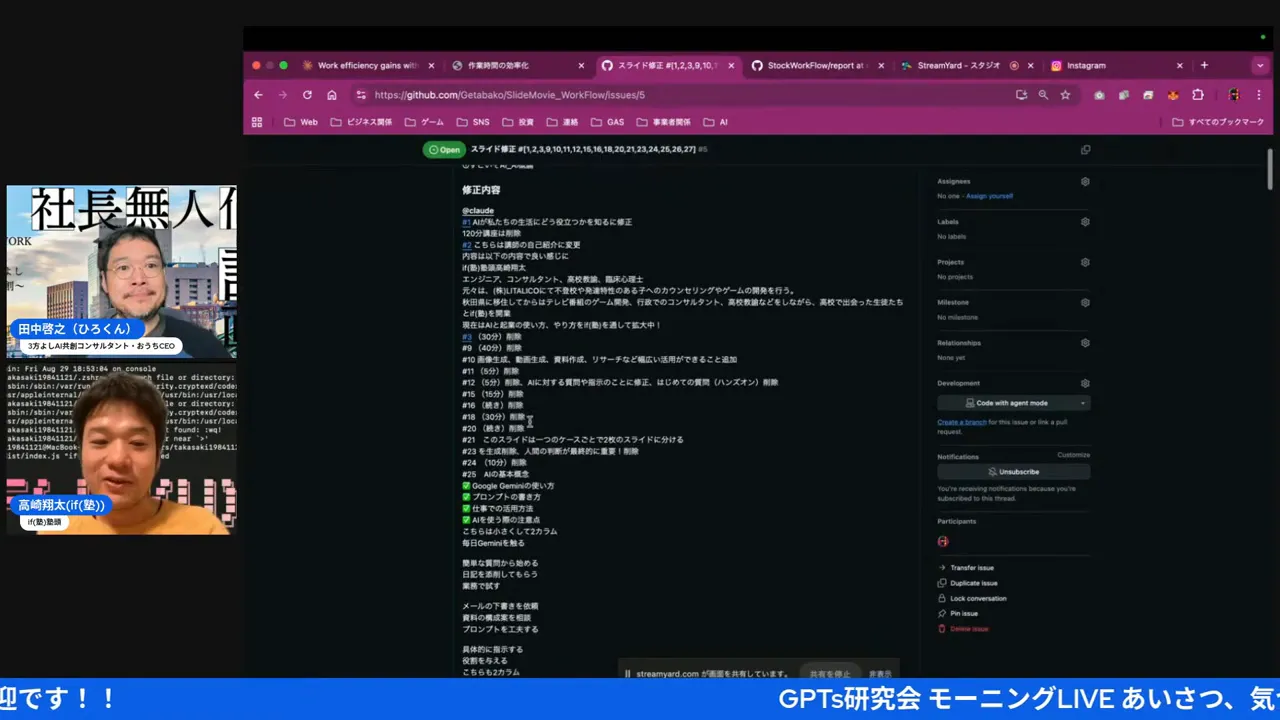
Task: Open the browser bookmarks star icon
Action: click(1064, 94)
